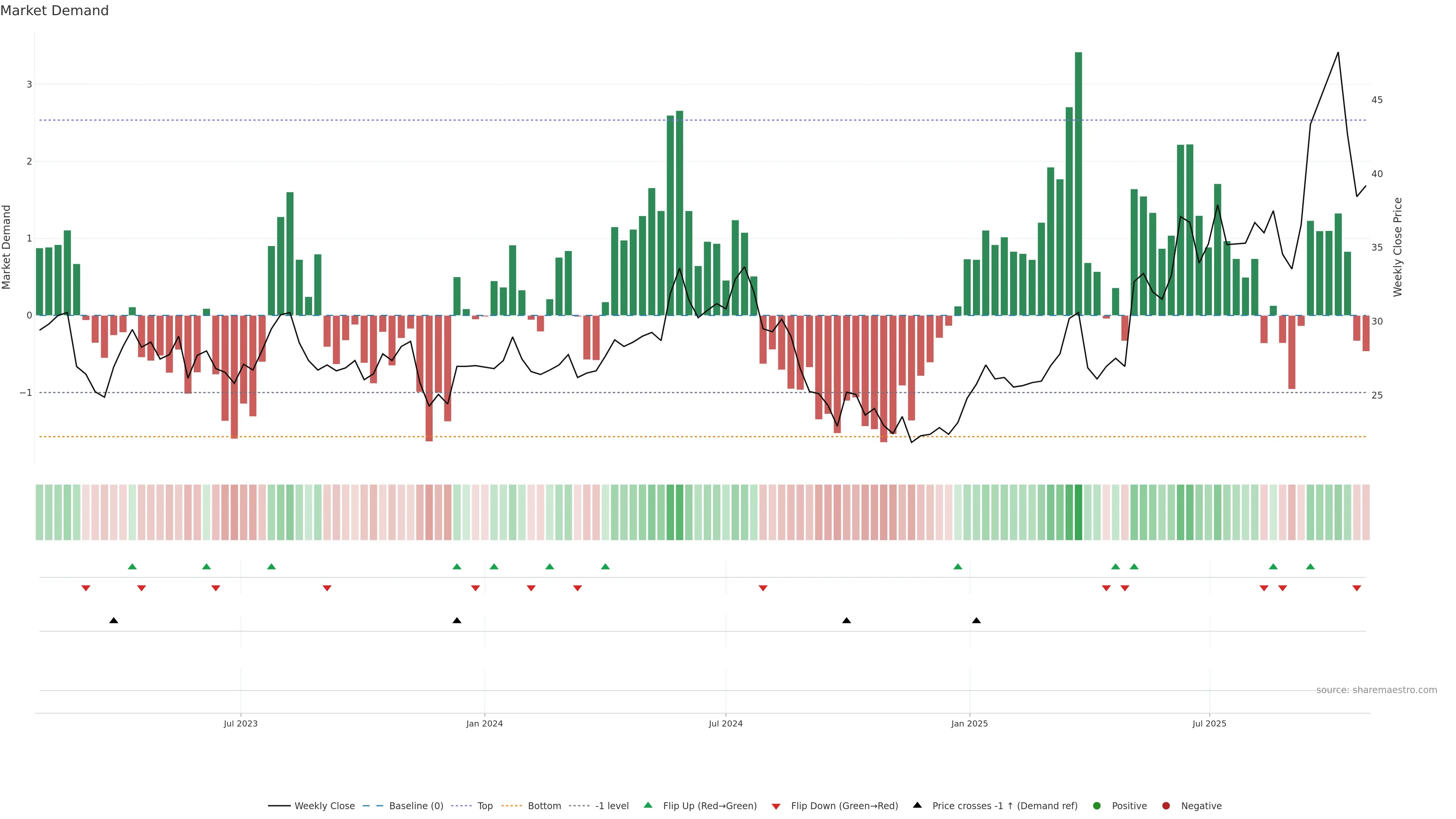Click the Market Demand chart title
This screenshot has width=1456, height=819.
point(54,11)
